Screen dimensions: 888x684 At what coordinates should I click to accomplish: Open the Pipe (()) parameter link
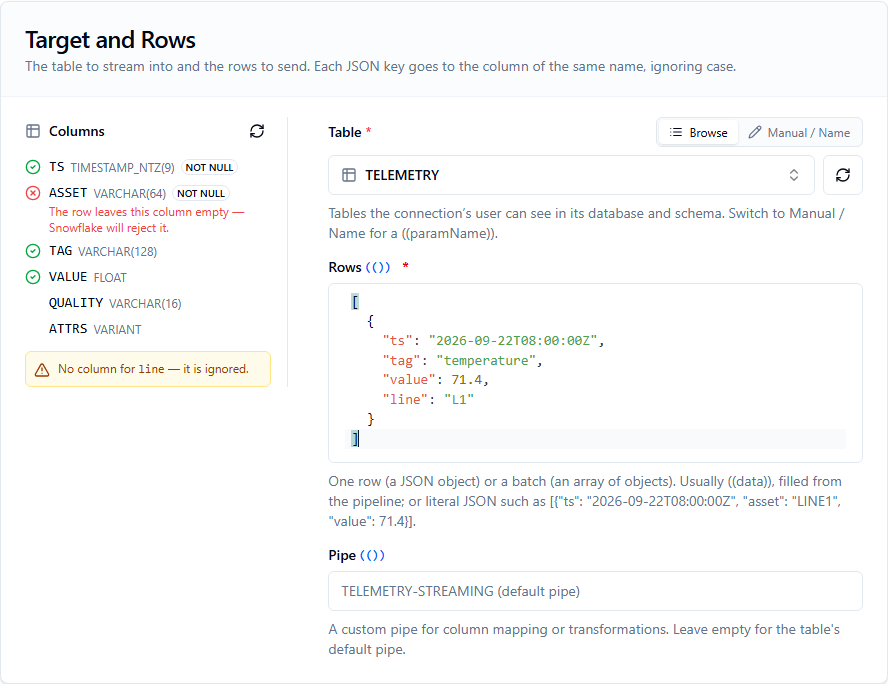click(372, 555)
